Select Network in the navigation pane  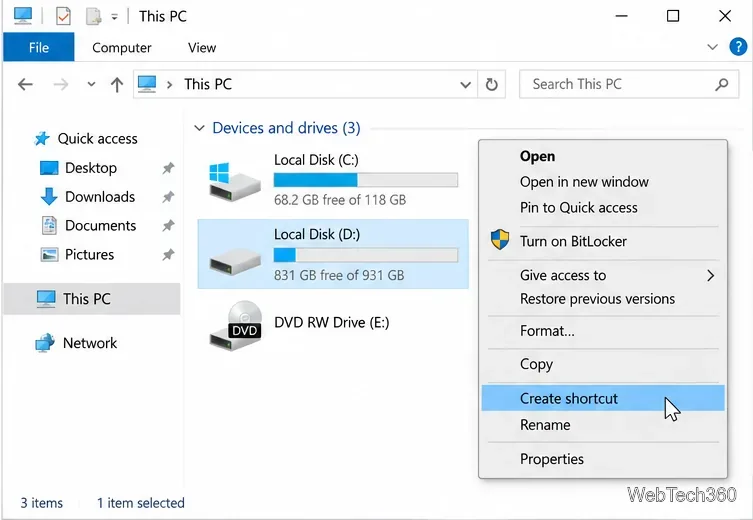click(x=90, y=343)
